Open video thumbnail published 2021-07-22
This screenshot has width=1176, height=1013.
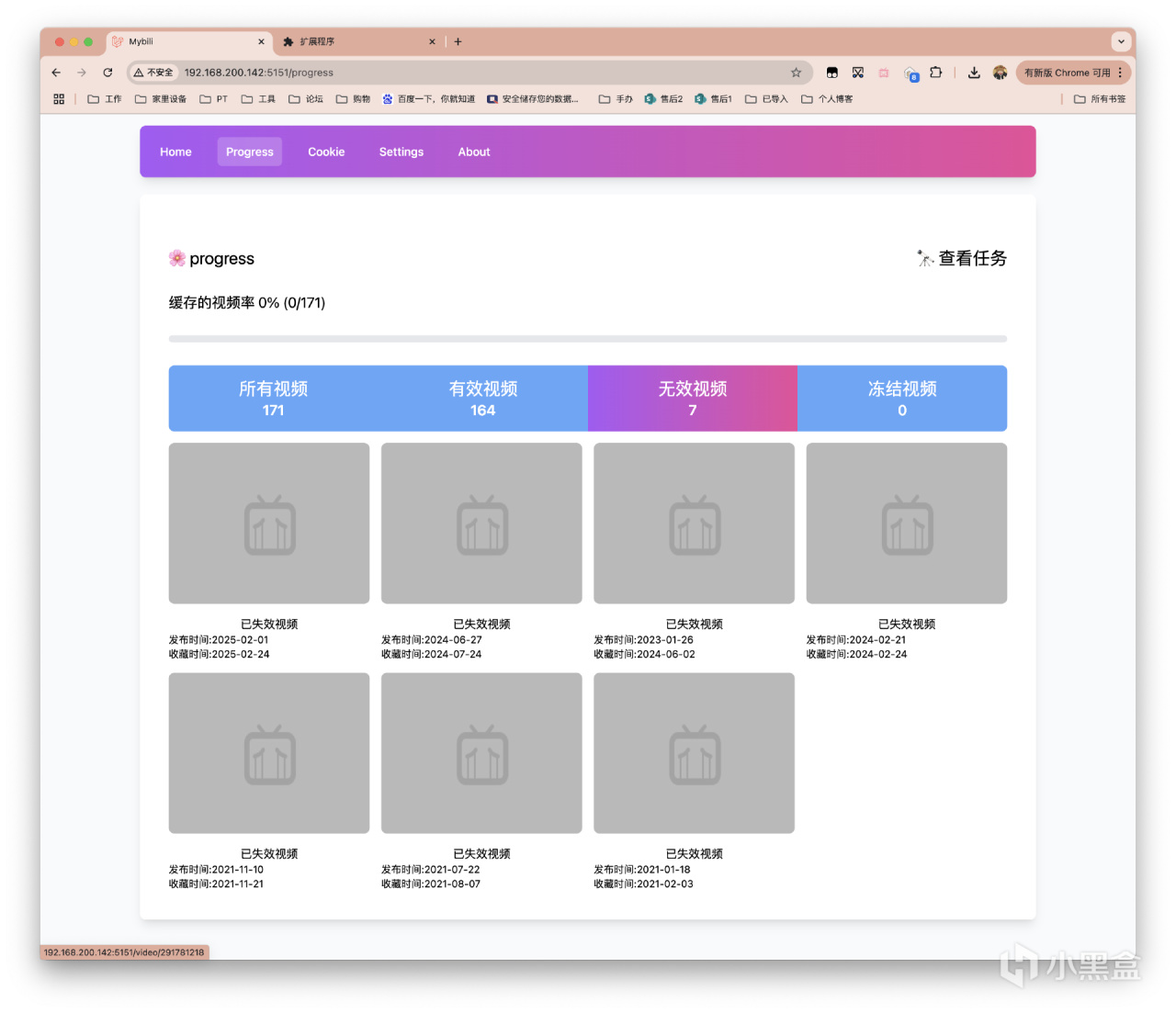pos(481,753)
